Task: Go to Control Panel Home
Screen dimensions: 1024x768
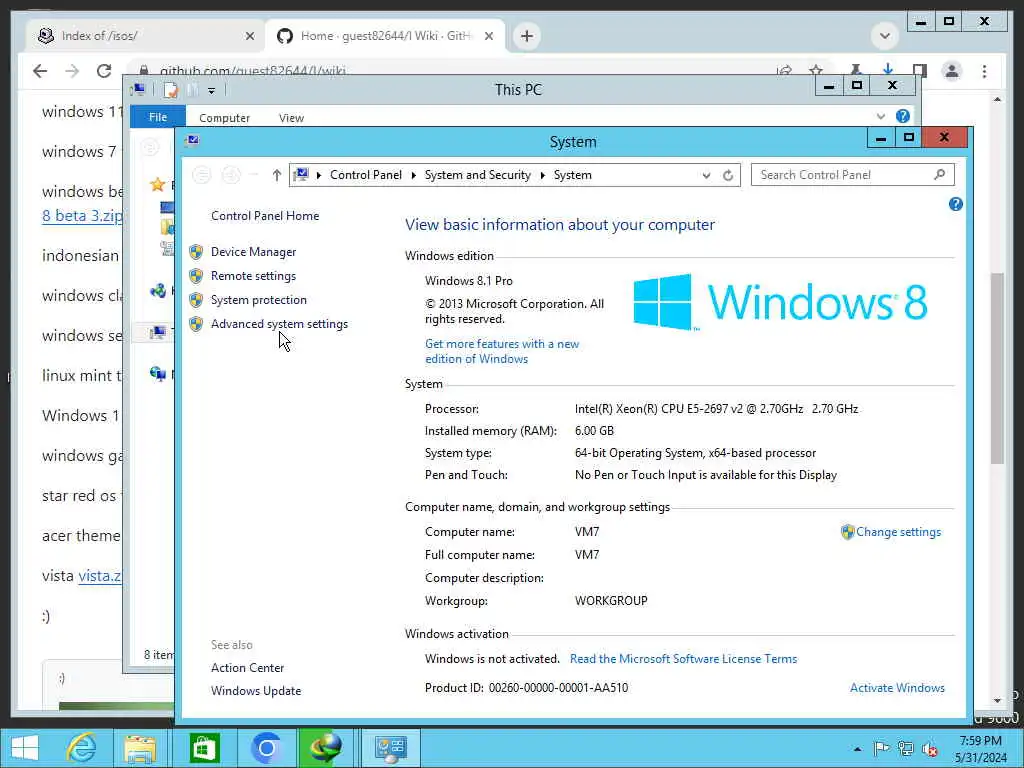Action: (x=265, y=216)
